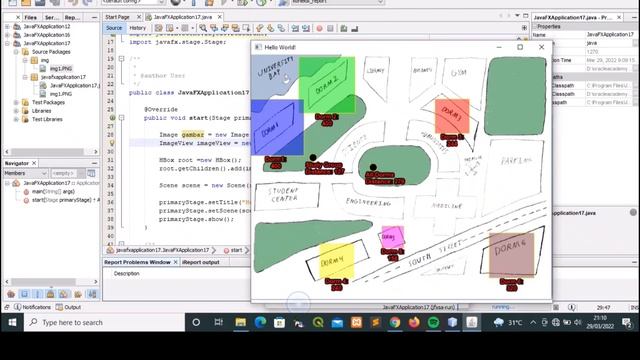Open the <empty> filter combo in Navigator

[68, 173]
